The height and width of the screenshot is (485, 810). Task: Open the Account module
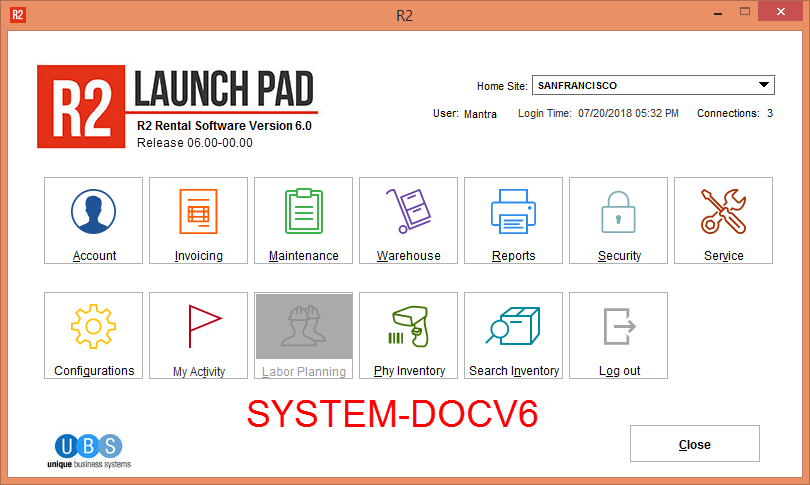point(94,221)
